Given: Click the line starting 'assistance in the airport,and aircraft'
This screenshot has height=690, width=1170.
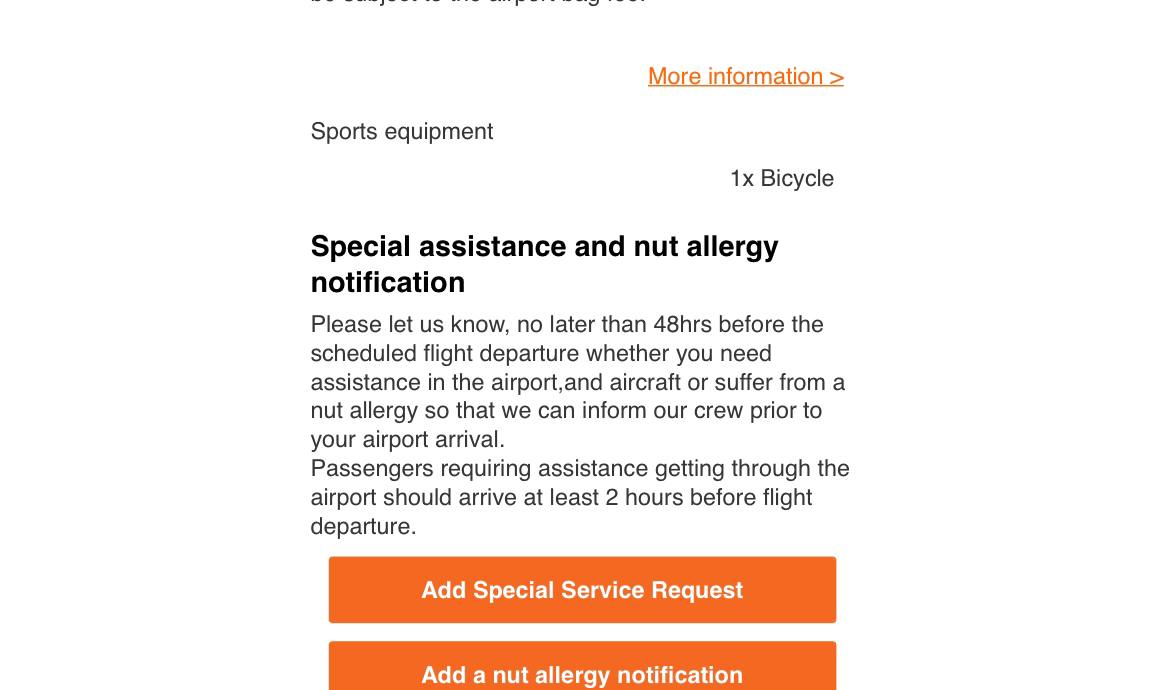Looking at the screenshot, I should (577, 383).
